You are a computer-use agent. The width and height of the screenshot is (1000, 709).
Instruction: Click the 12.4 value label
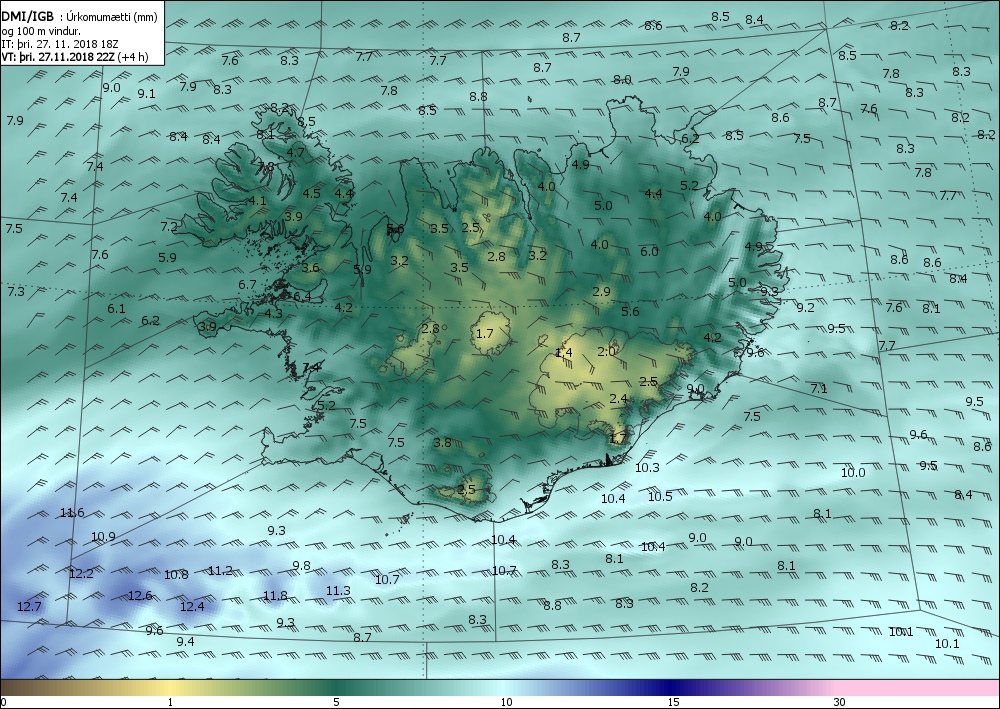pyautogui.click(x=192, y=606)
